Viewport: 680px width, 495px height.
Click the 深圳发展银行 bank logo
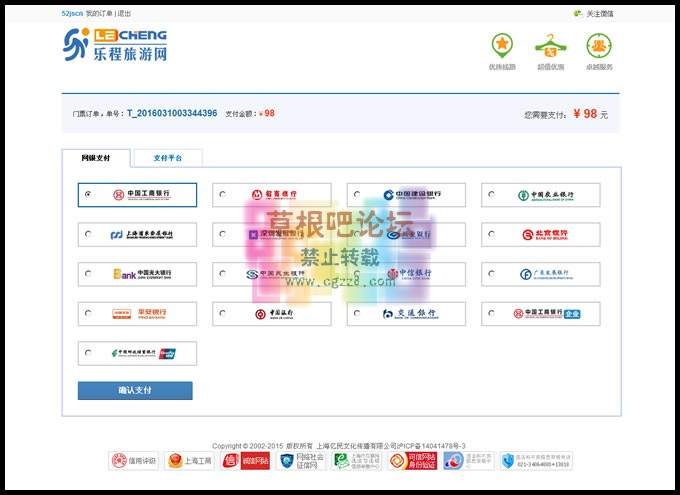276,234
